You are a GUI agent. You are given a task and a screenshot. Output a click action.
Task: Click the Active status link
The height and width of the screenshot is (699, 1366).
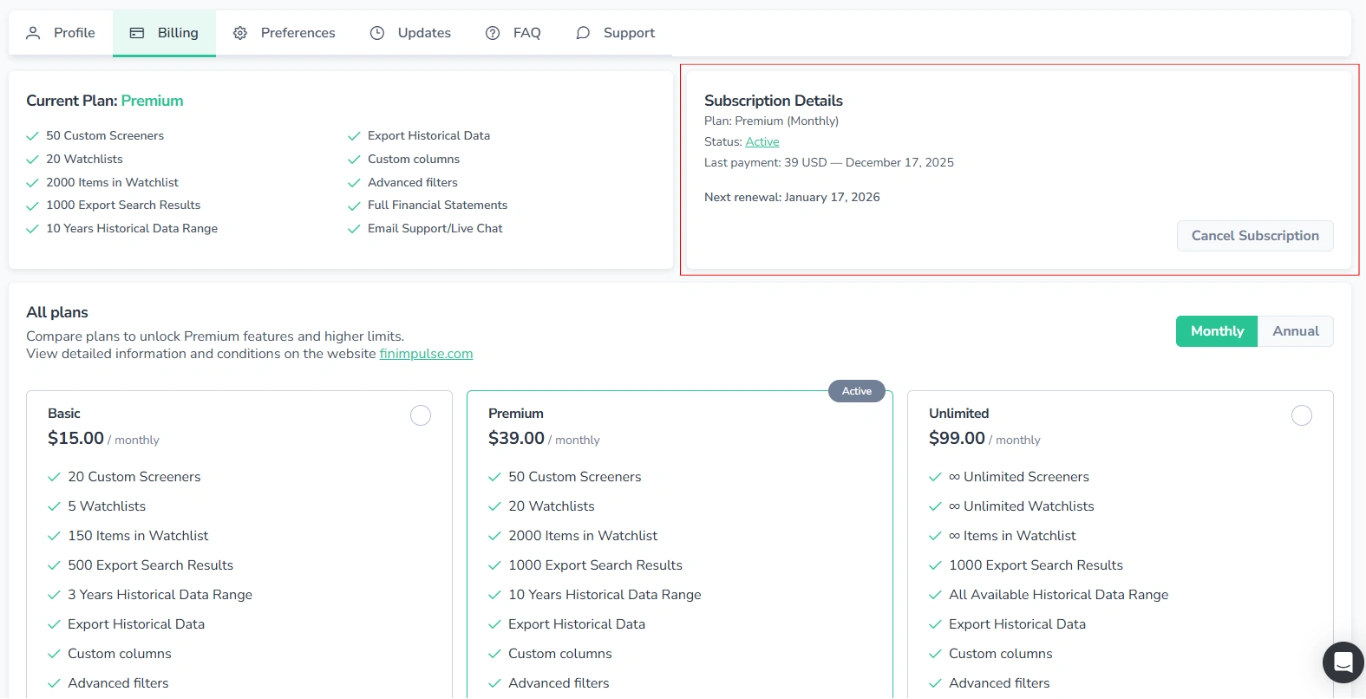(x=761, y=141)
